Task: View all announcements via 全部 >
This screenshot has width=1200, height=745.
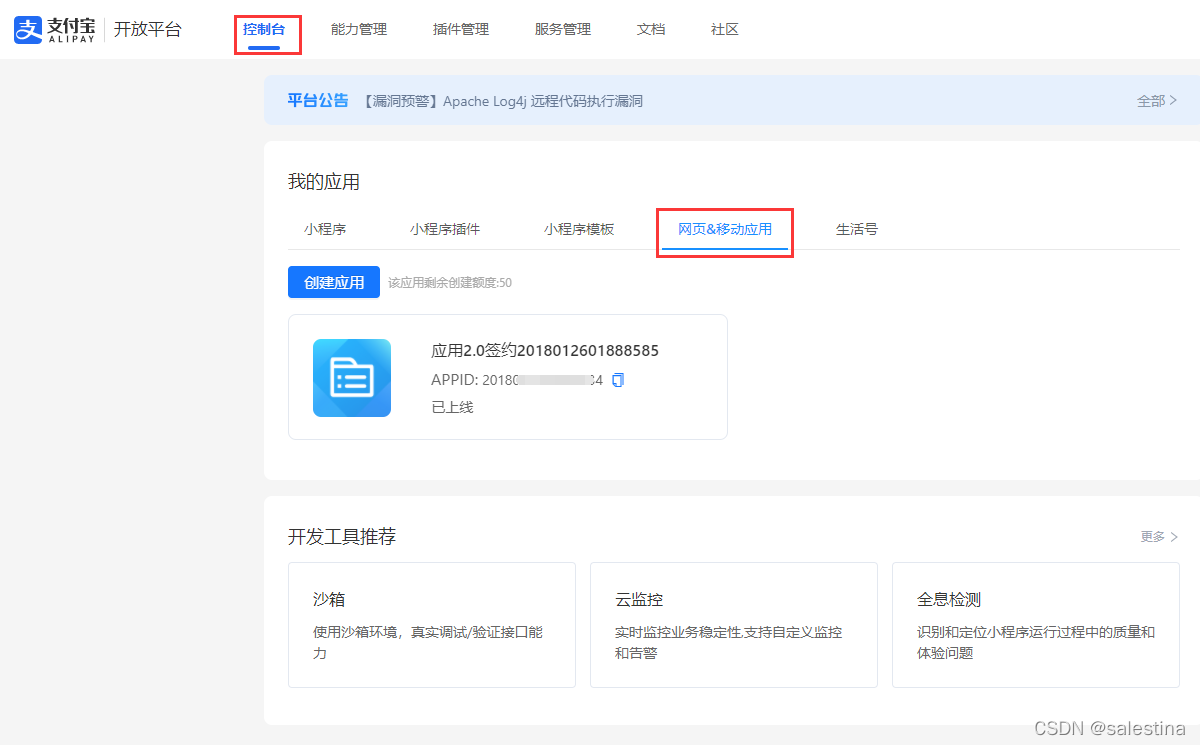Action: [x=1157, y=101]
